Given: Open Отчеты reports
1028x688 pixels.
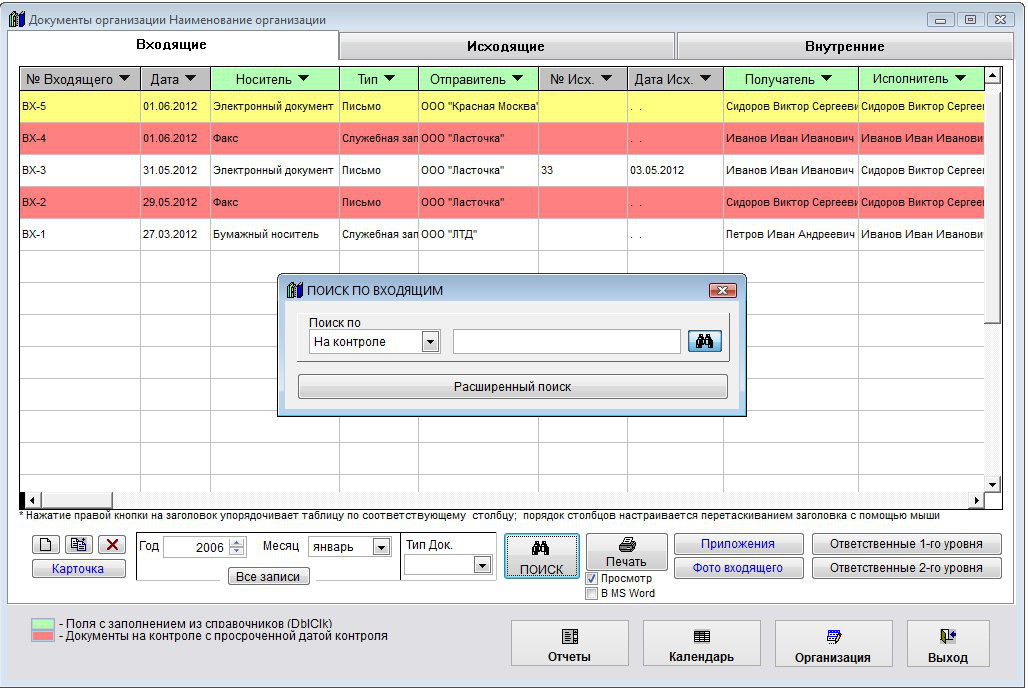Looking at the screenshot, I should [569, 644].
